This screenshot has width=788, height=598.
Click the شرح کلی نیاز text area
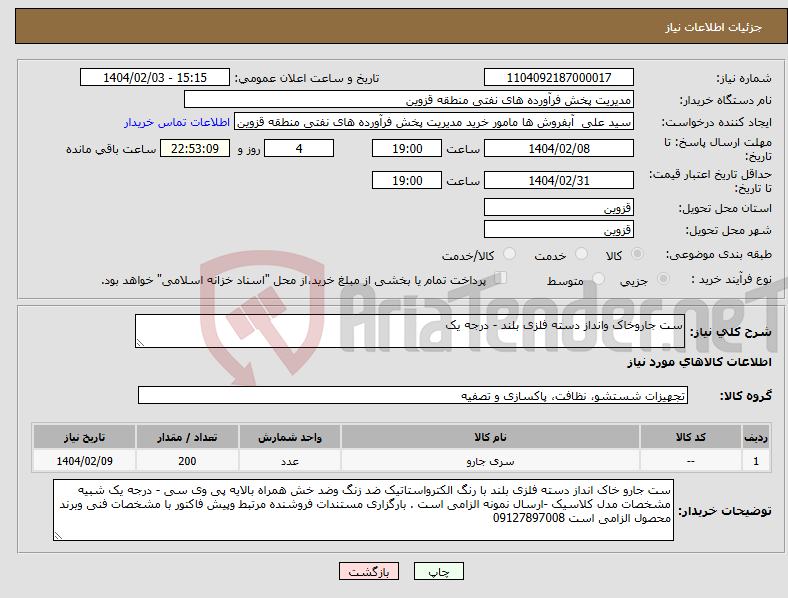(410, 331)
